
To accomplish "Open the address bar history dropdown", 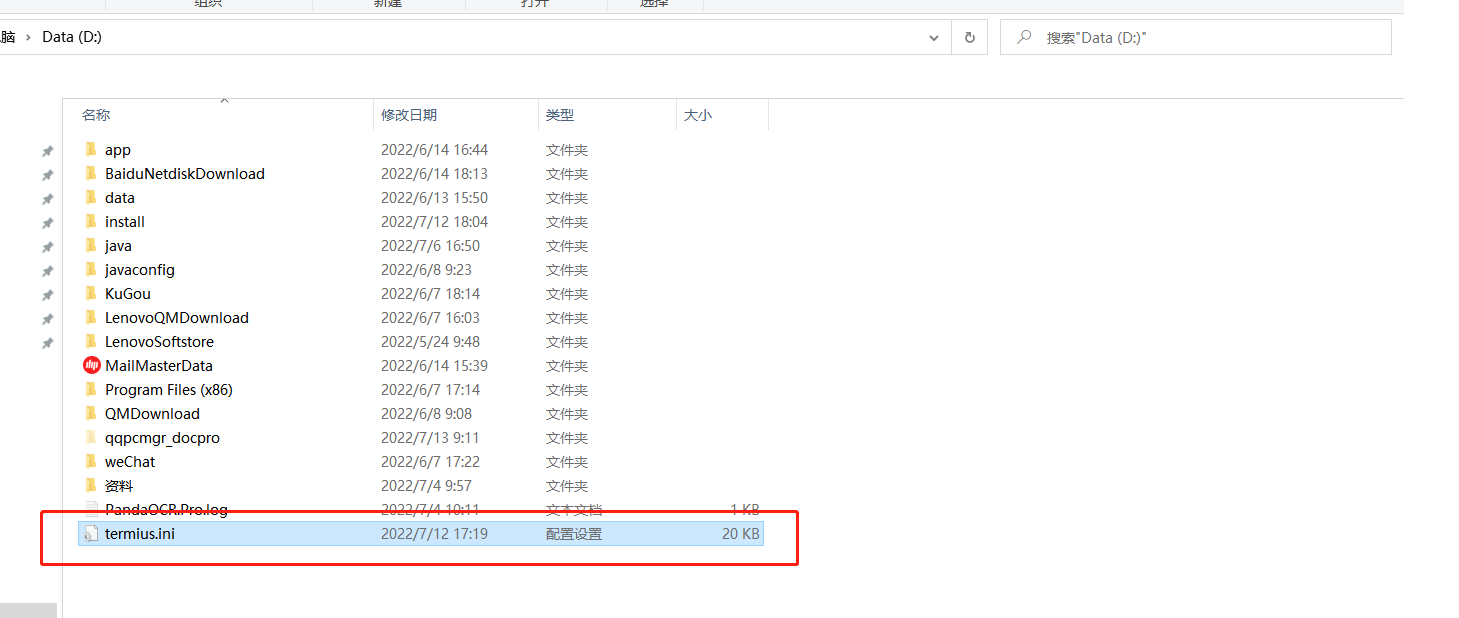I will [933, 36].
